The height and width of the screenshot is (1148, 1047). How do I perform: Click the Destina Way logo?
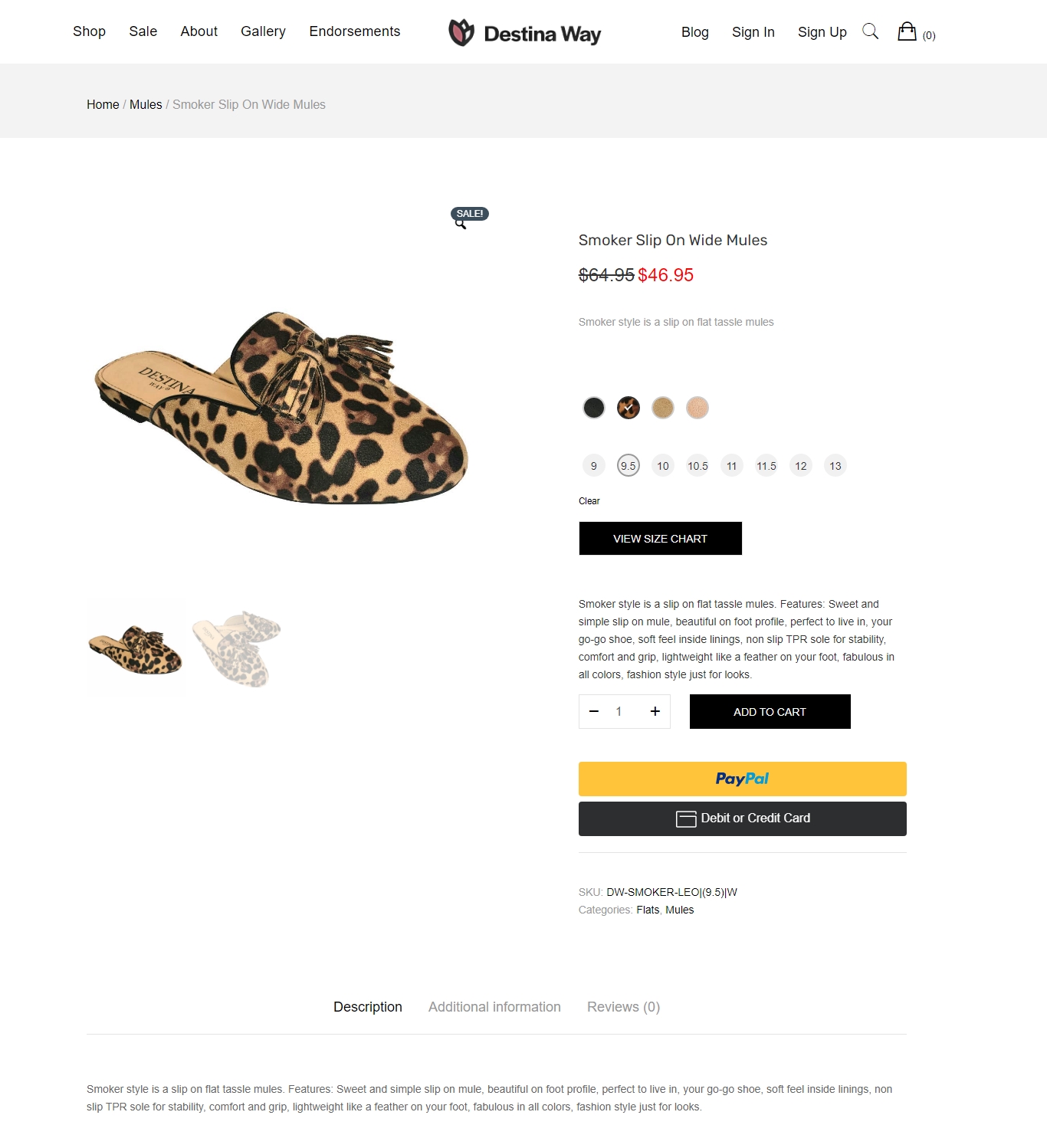point(524,33)
